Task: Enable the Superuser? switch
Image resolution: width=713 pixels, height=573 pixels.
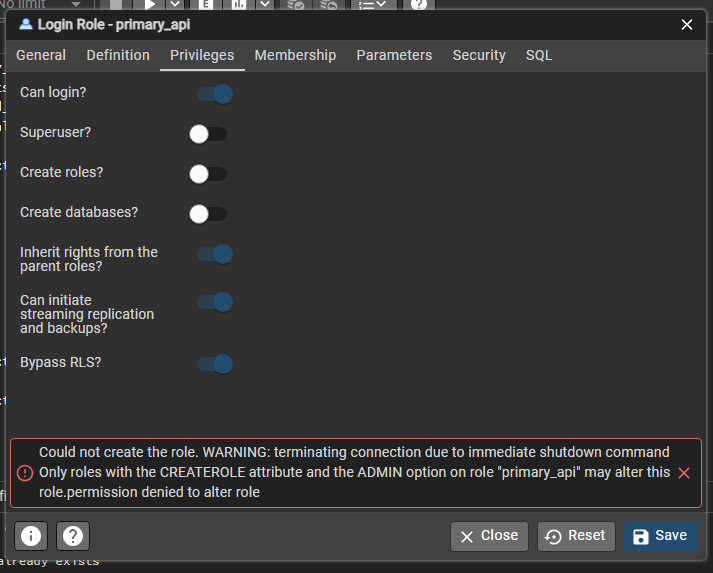Action: [x=208, y=134]
